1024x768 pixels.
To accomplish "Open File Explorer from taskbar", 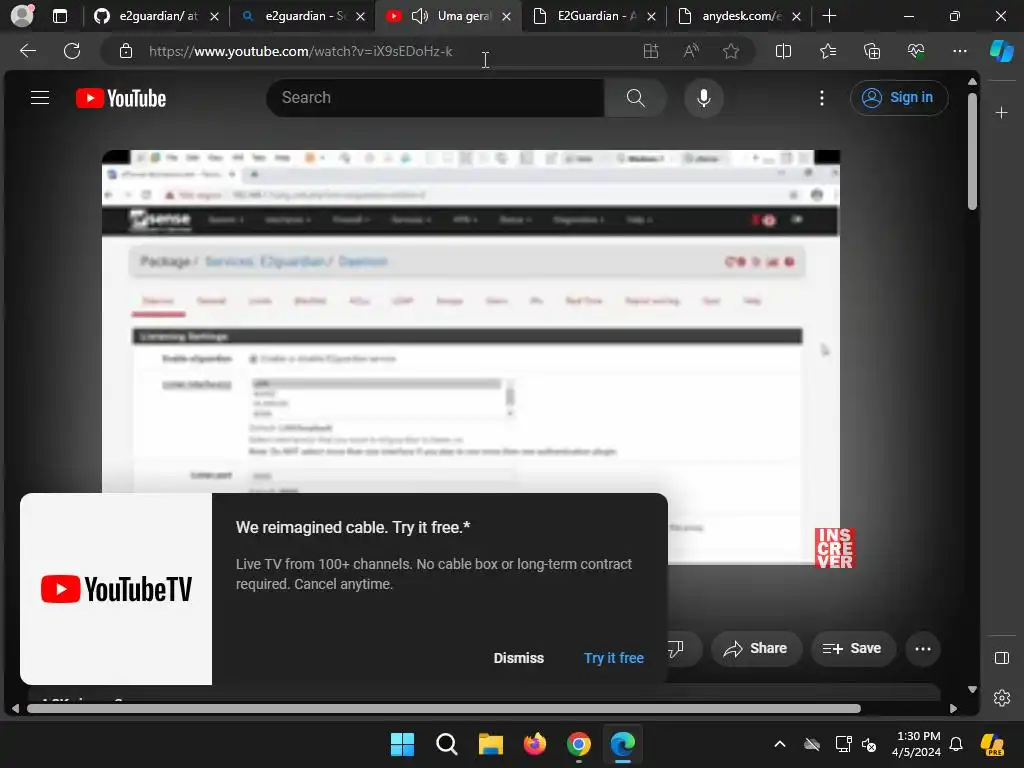I will [490, 744].
